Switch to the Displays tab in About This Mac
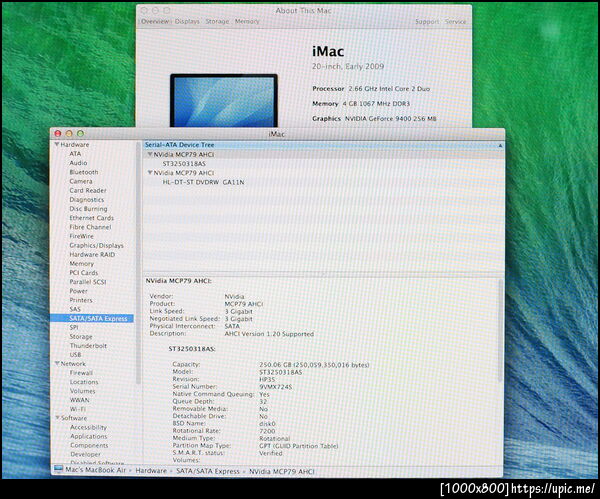This screenshot has height=499, width=600. click(x=187, y=21)
